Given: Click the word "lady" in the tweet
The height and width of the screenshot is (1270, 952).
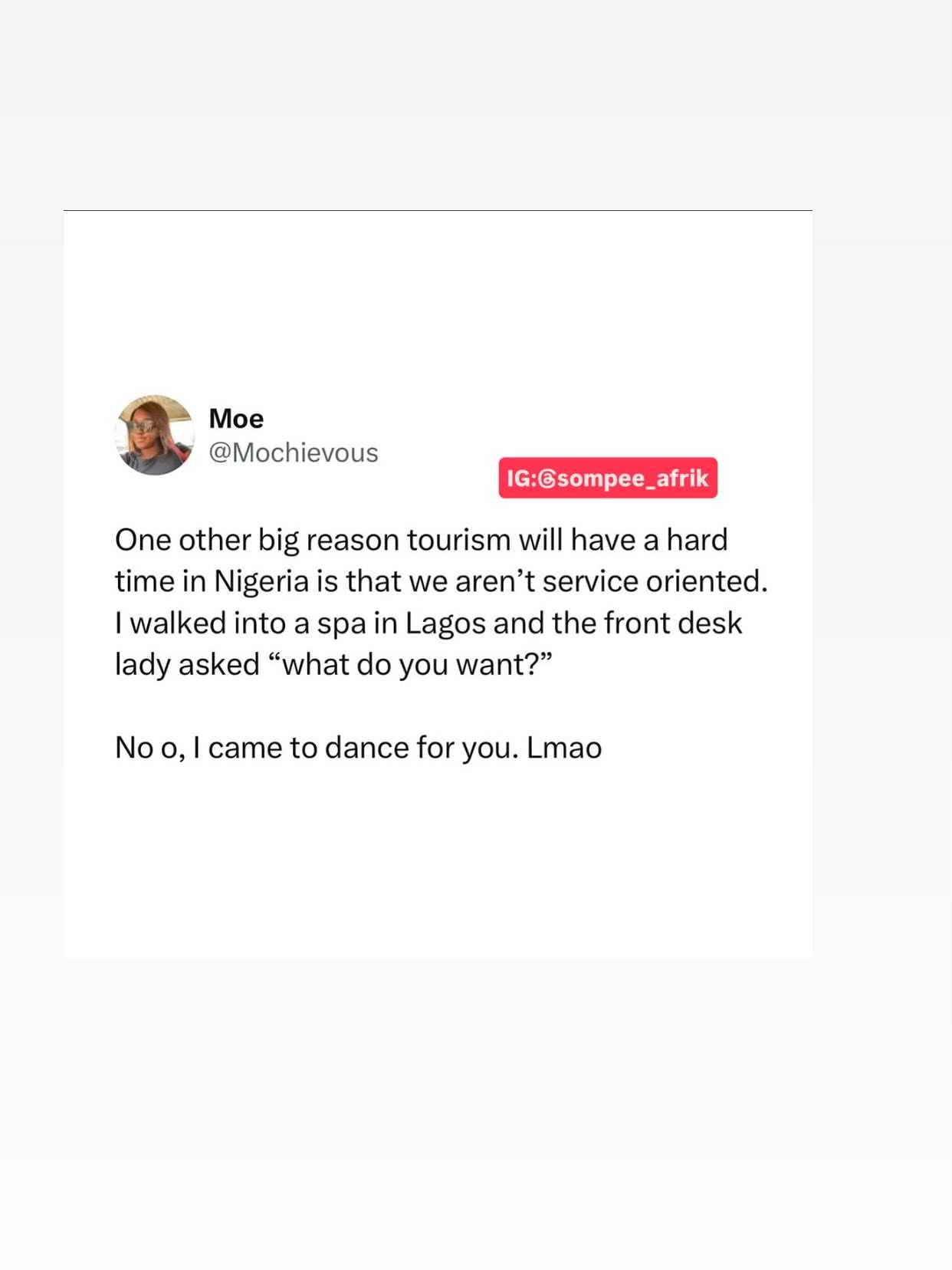Looking at the screenshot, I should pos(142,664).
